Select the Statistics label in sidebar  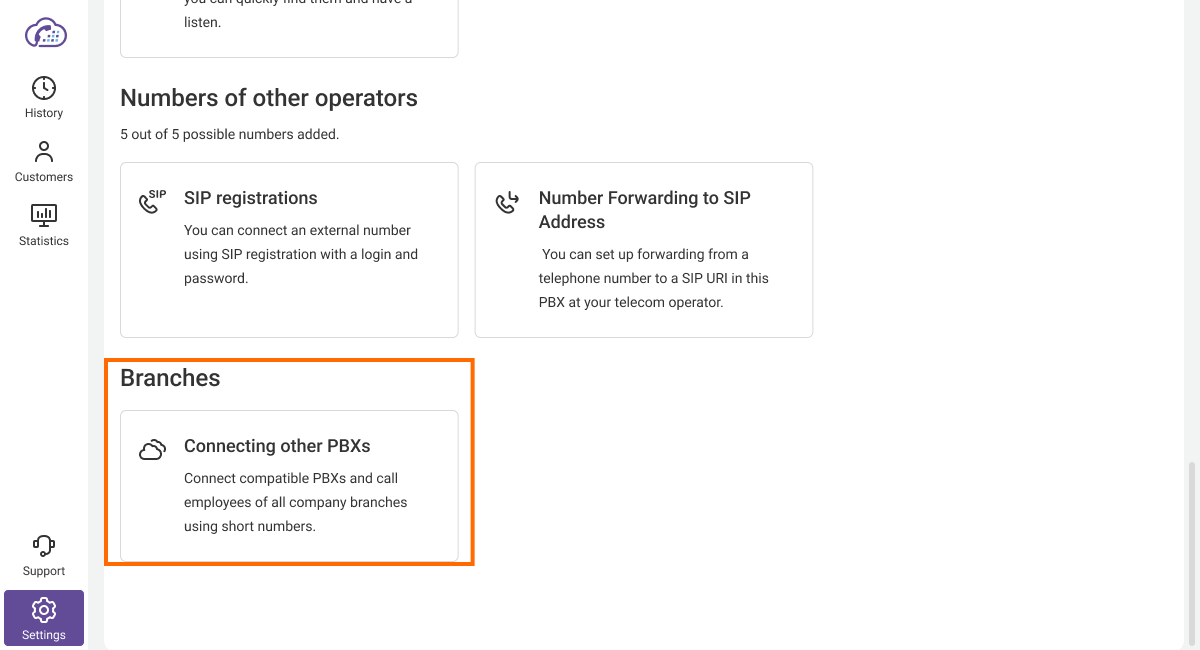pos(44,241)
